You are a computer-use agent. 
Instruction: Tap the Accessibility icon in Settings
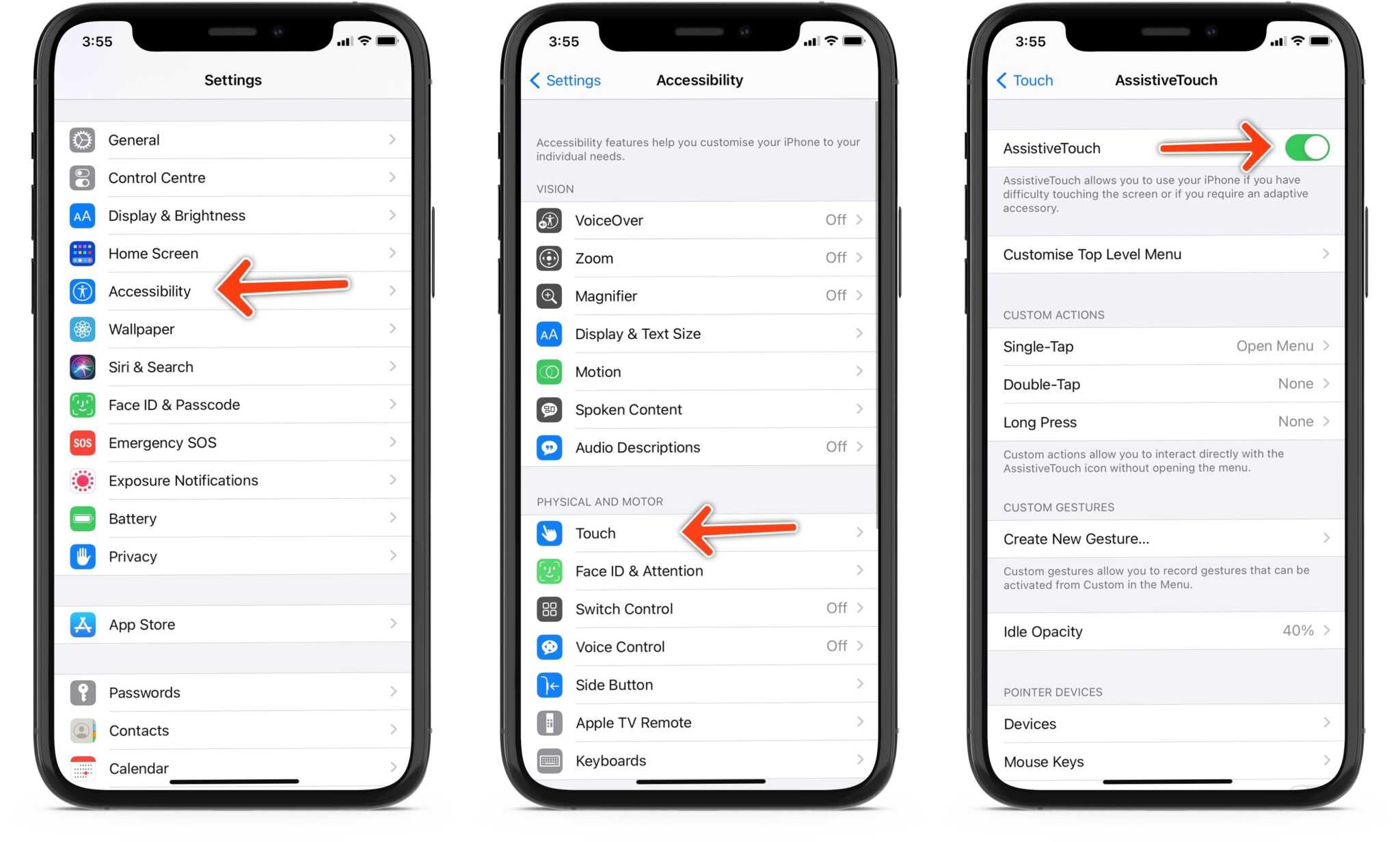82,291
